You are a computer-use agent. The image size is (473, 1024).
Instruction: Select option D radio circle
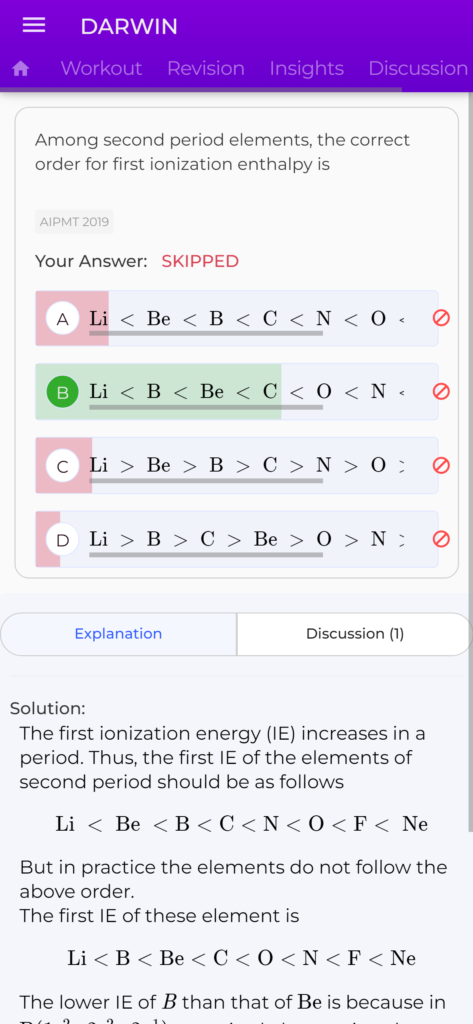click(63, 540)
